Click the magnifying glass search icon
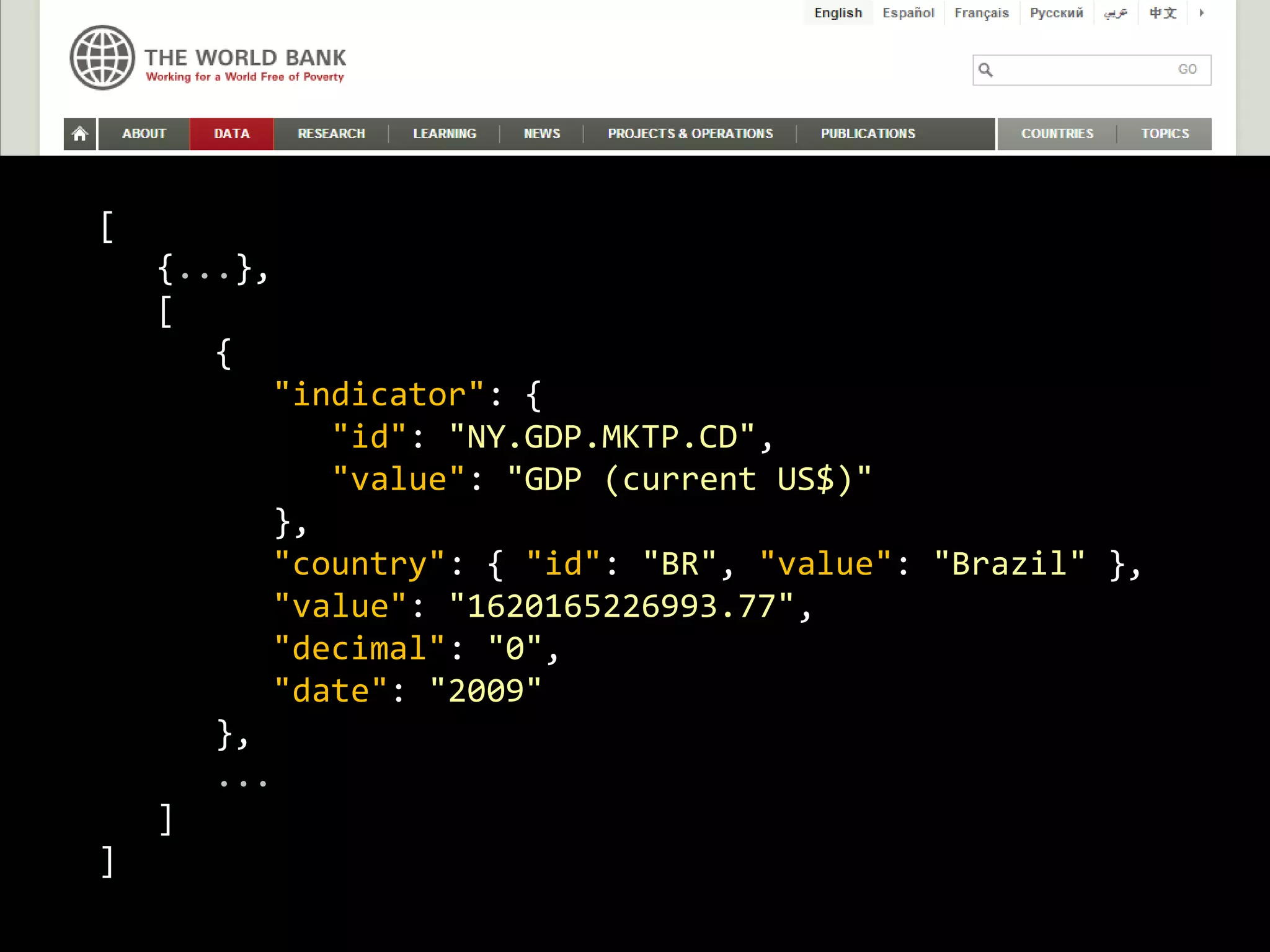This screenshot has height=952, width=1270. click(985, 69)
